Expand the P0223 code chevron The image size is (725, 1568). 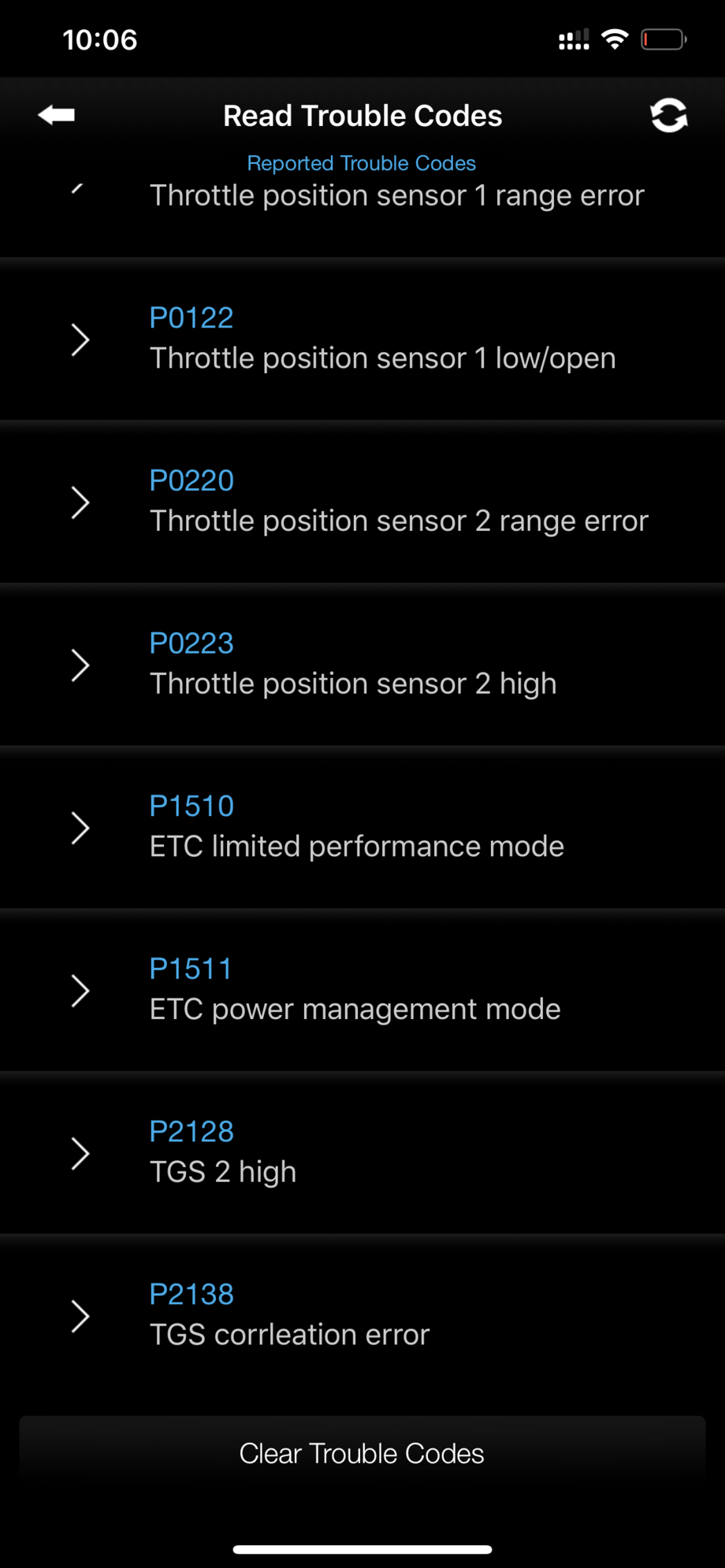[x=80, y=665]
